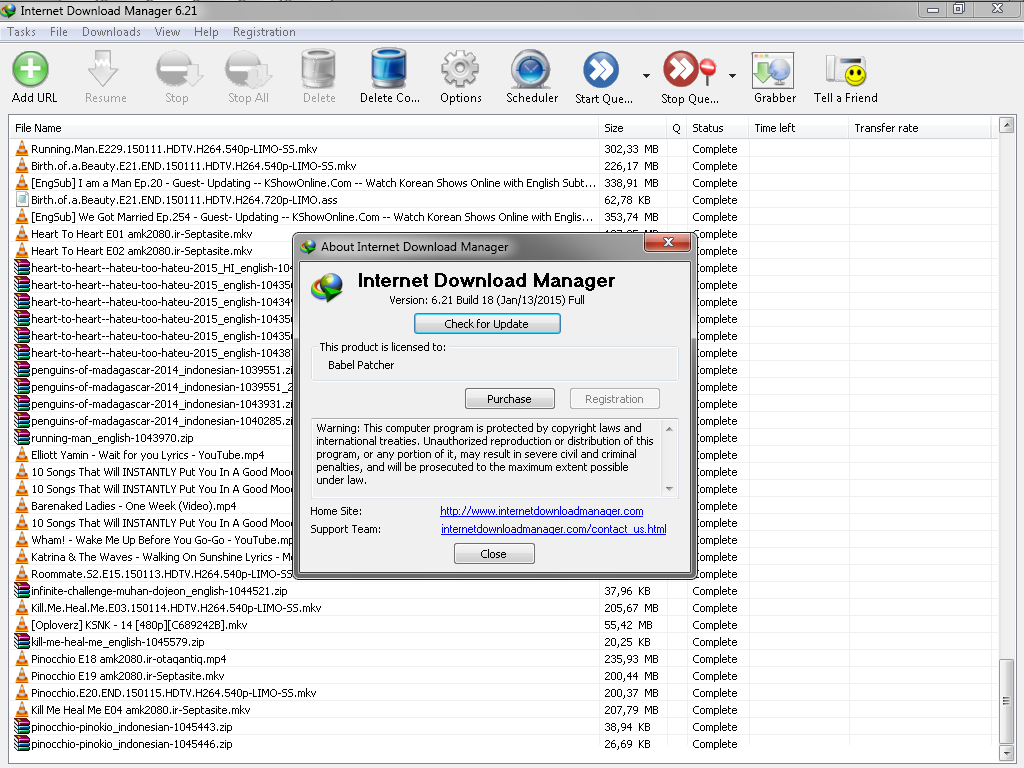Click download list scroll down arrow

[x=1006, y=752]
